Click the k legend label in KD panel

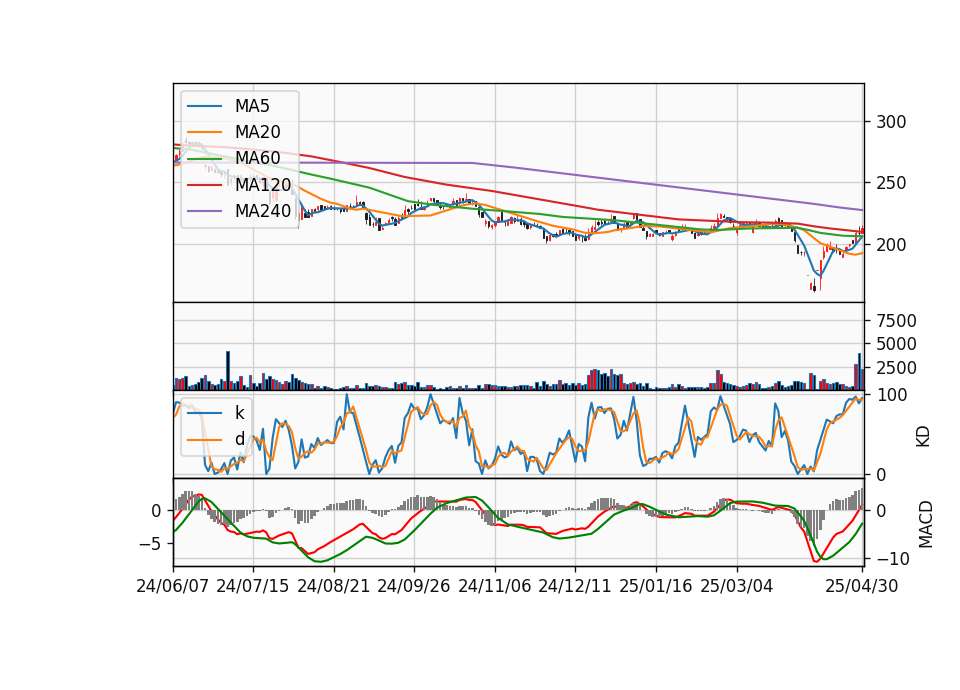point(239,413)
